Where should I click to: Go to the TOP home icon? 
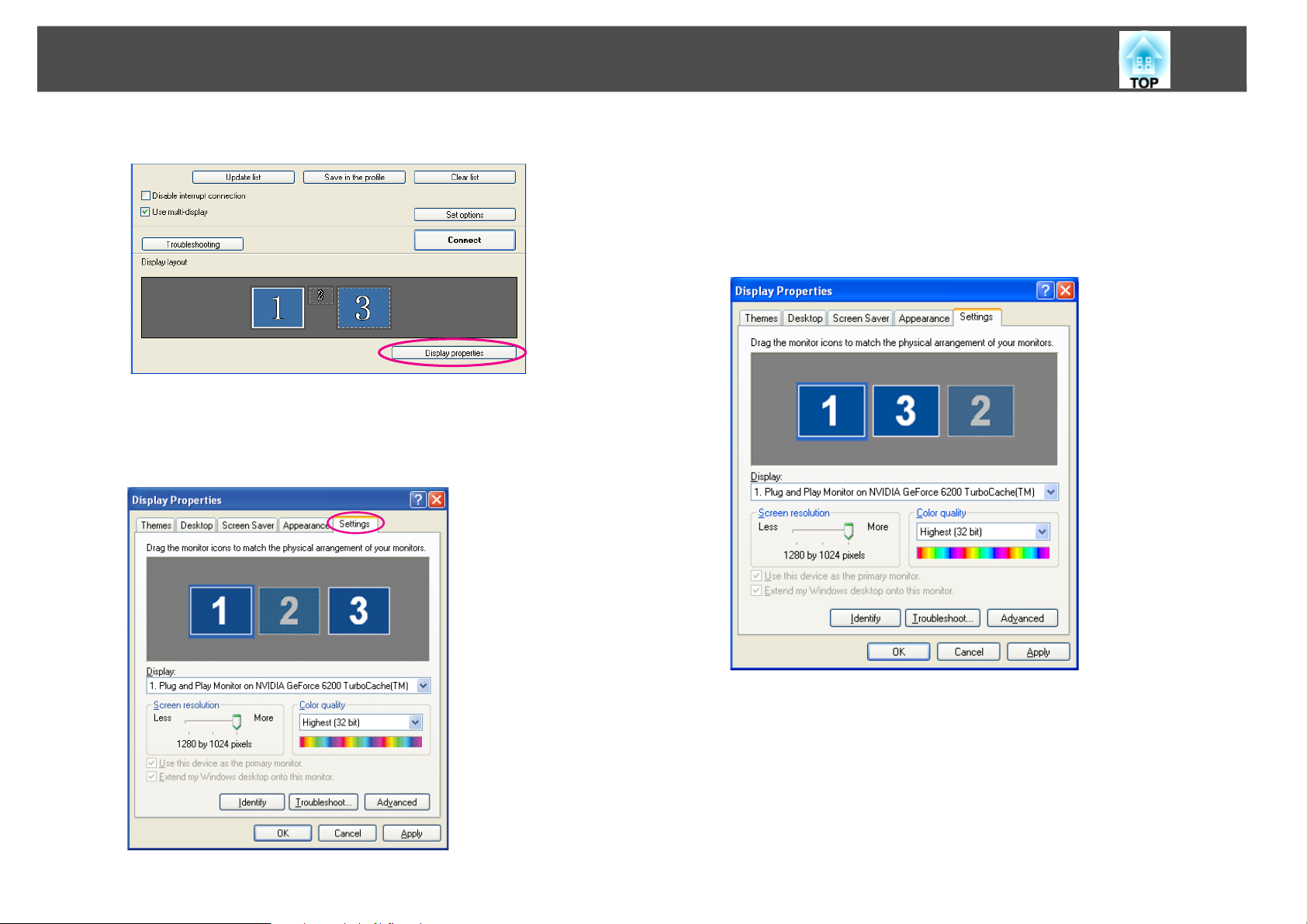[x=1144, y=60]
